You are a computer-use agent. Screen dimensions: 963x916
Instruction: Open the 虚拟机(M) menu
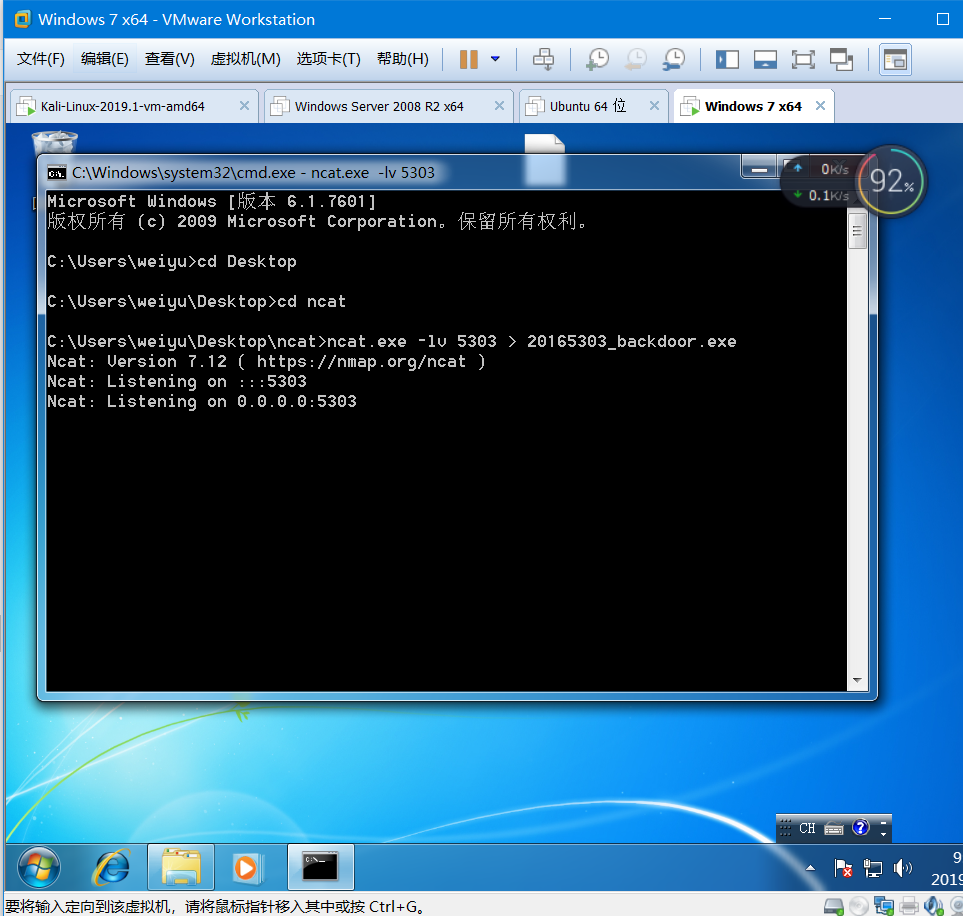pos(246,59)
